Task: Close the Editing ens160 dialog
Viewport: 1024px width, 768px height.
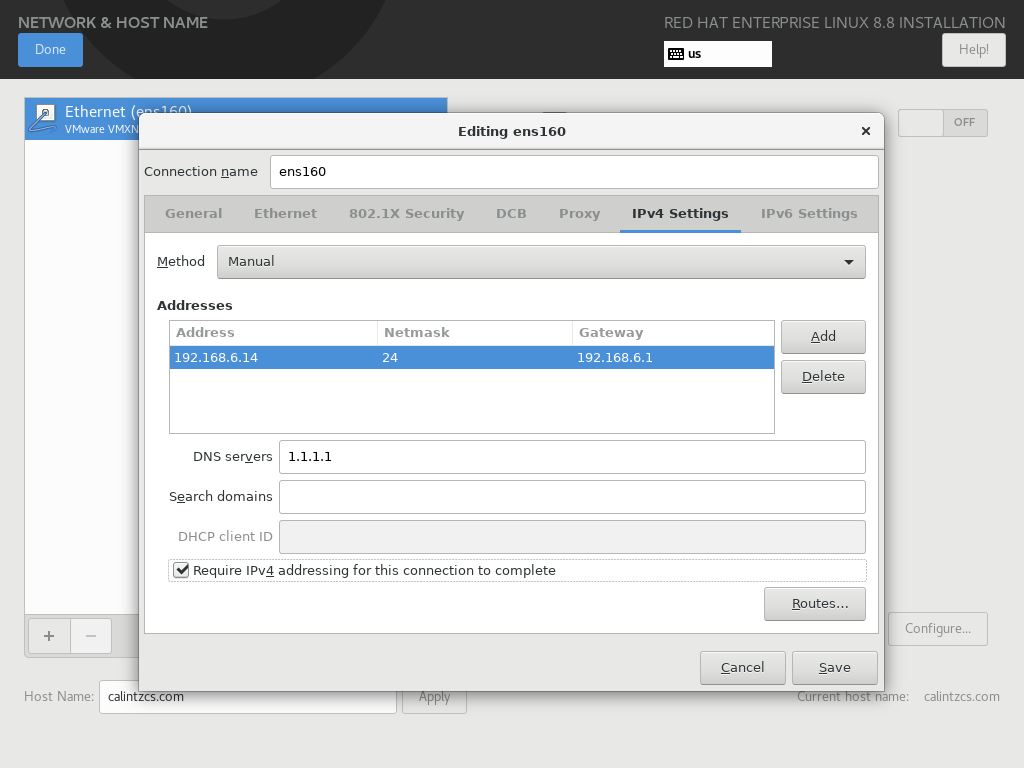Action: point(866,131)
